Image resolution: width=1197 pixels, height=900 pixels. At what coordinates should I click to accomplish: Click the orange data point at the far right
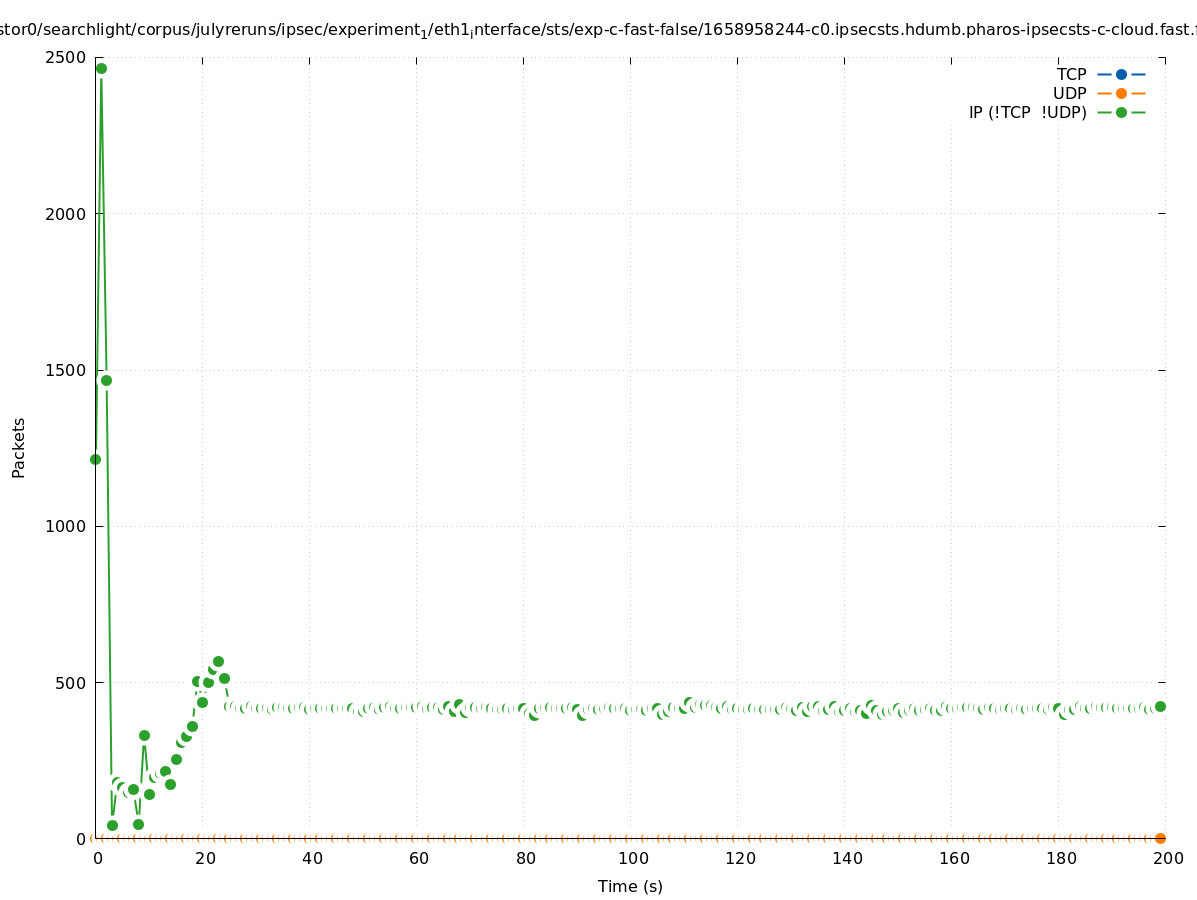click(x=1160, y=838)
